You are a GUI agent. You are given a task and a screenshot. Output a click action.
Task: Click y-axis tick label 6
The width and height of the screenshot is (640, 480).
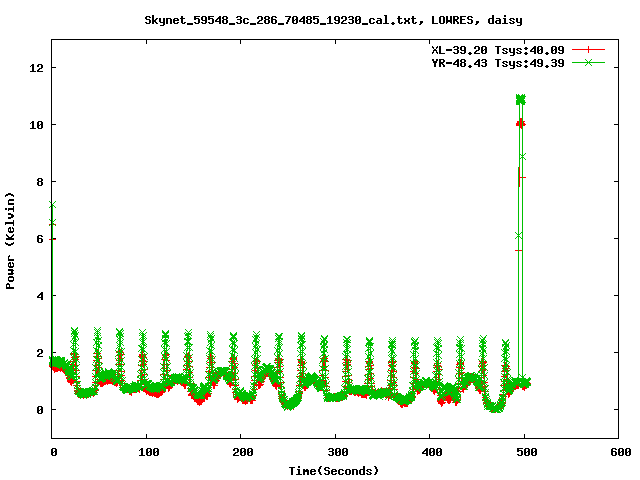click(x=40, y=239)
